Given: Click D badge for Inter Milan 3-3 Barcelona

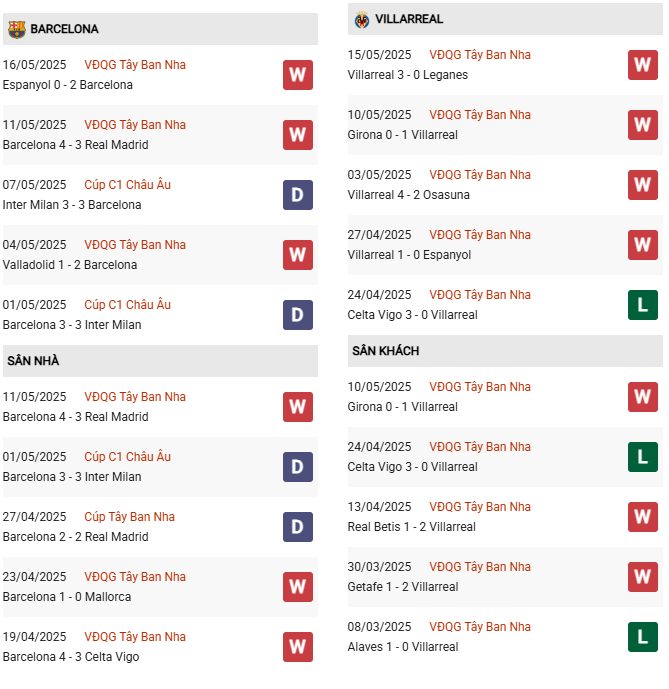Looking at the screenshot, I should tap(298, 195).
